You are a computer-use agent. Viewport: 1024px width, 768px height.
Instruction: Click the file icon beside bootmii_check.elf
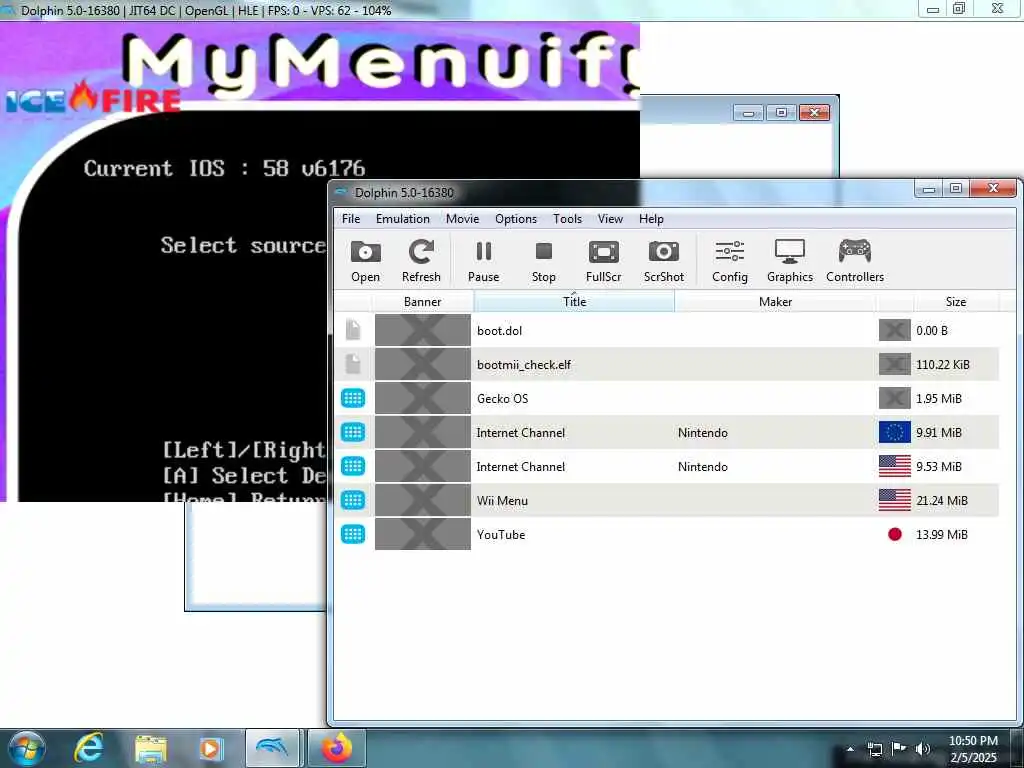click(x=353, y=364)
